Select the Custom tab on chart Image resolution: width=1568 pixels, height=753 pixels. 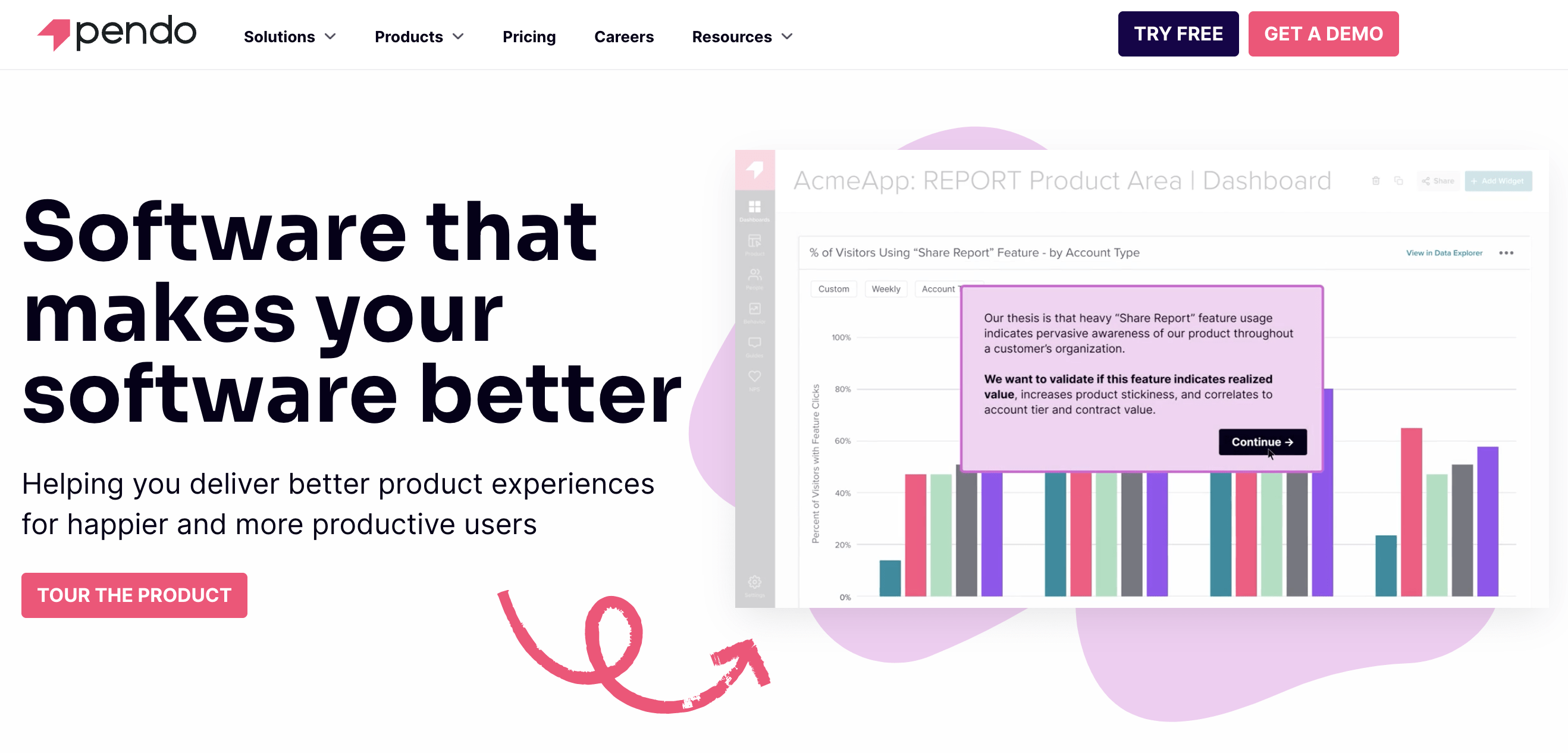[834, 289]
